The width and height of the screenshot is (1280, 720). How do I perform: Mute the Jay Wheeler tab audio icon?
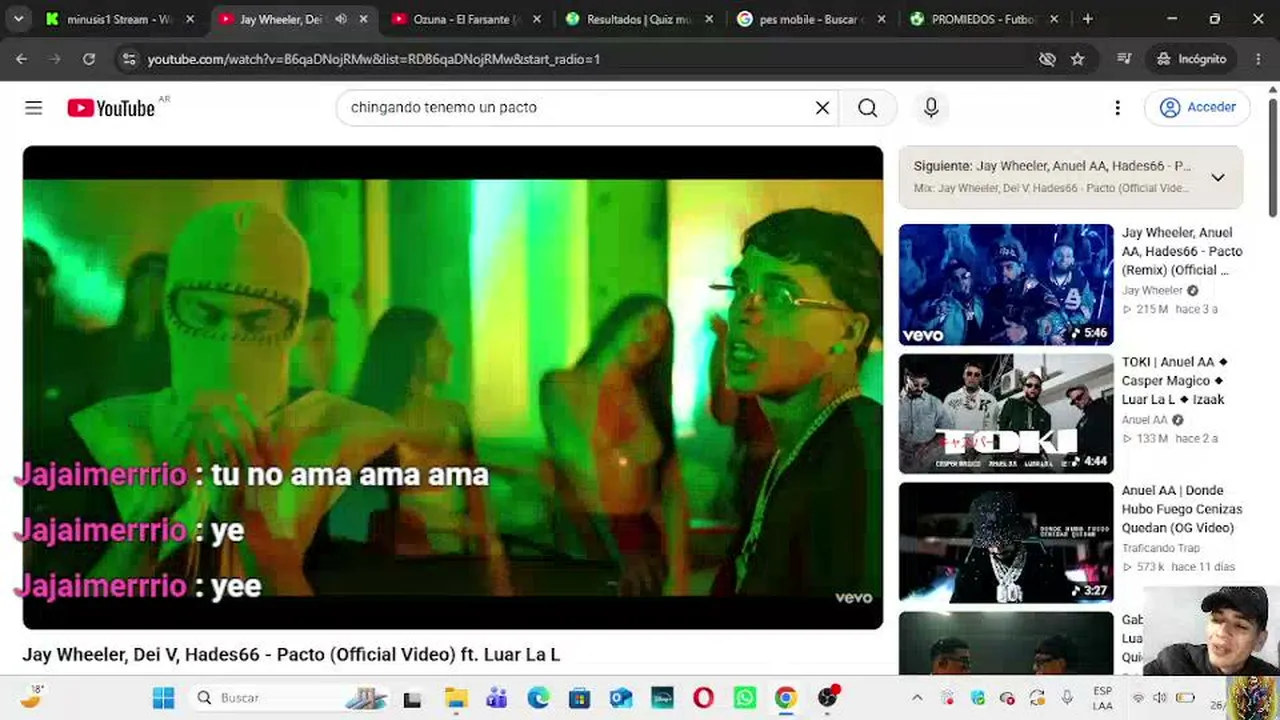click(341, 19)
